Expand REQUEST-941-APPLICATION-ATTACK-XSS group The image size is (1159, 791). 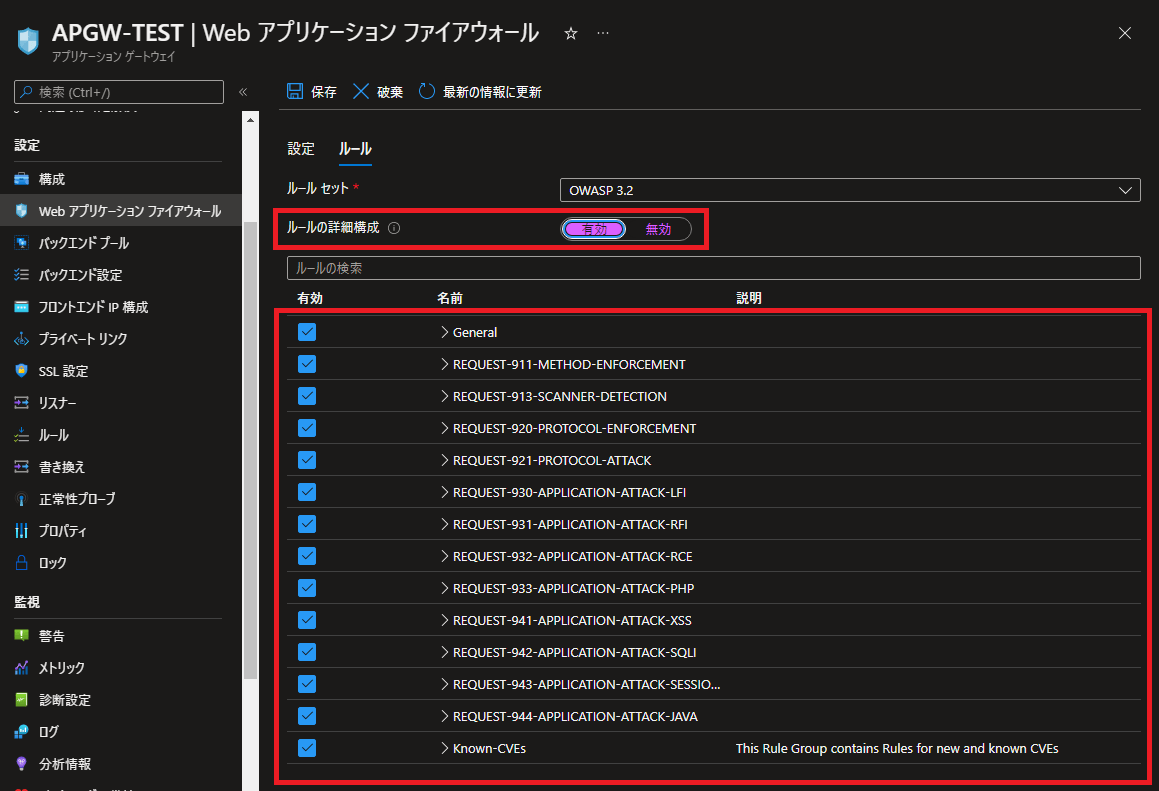click(444, 620)
